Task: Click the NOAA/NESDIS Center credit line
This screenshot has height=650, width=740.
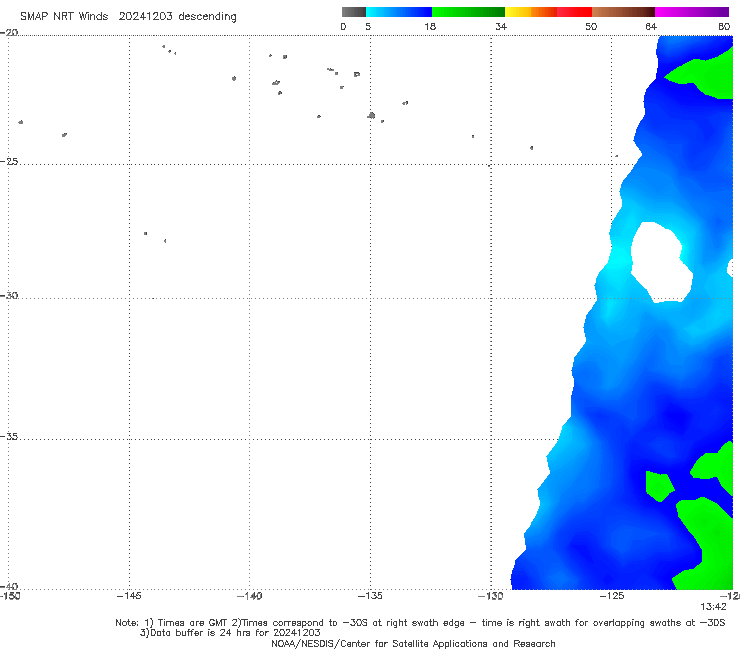Action: pyautogui.click(x=413, y=643)
